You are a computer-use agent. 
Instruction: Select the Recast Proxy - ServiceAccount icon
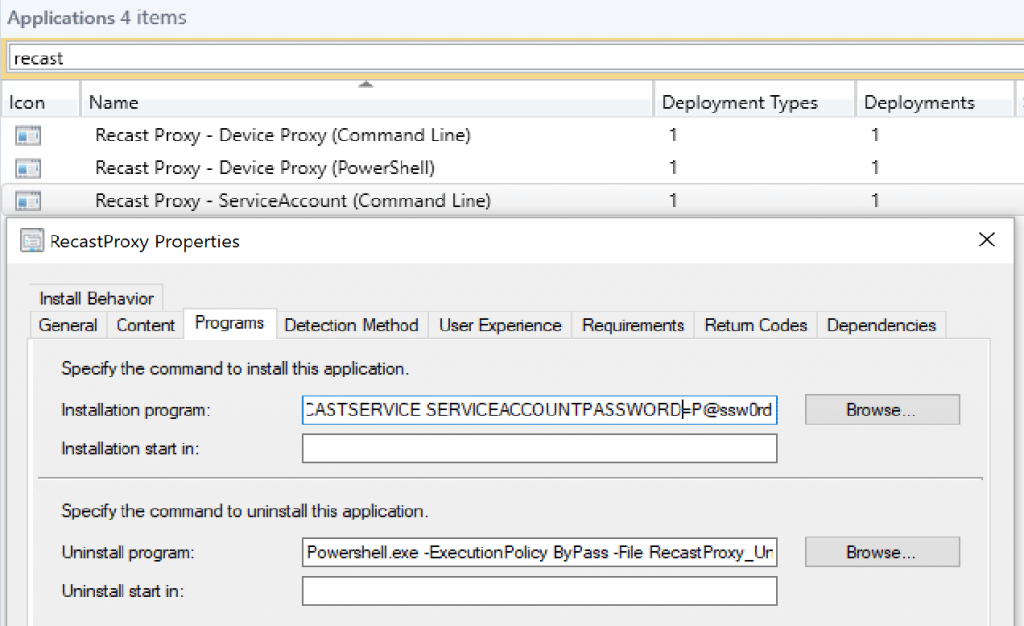(x=28, y=201)
